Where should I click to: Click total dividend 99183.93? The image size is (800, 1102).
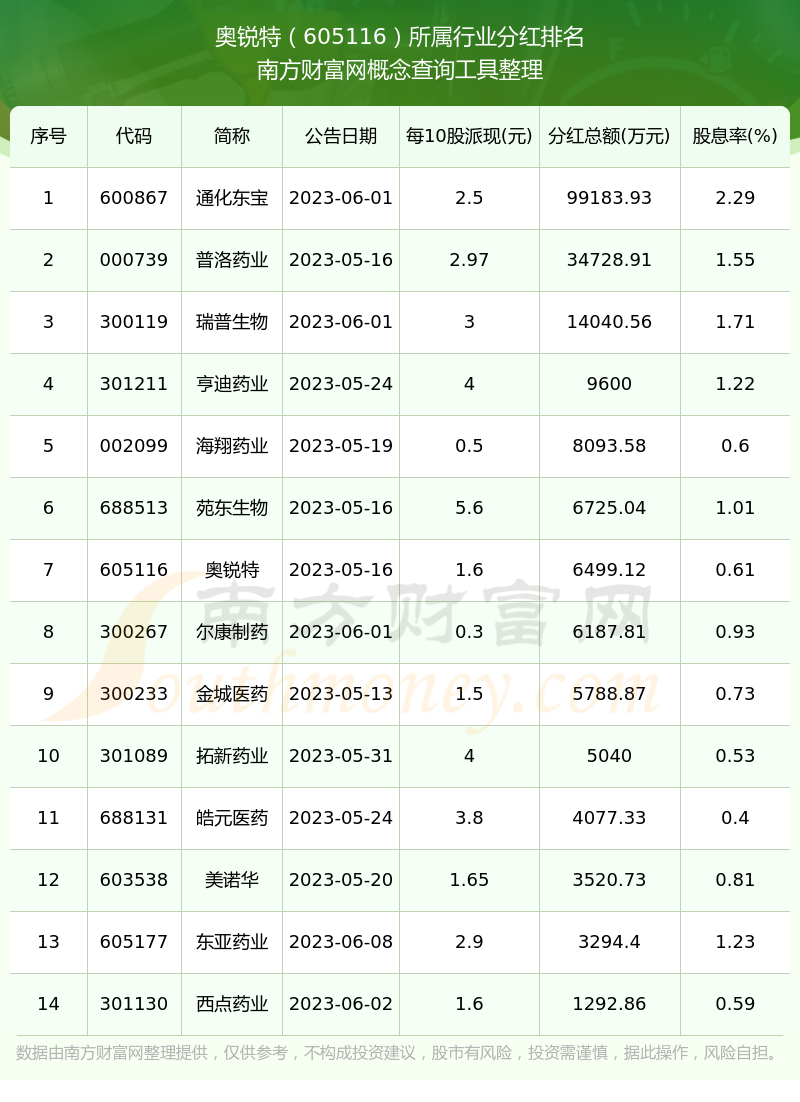(609, 198)
